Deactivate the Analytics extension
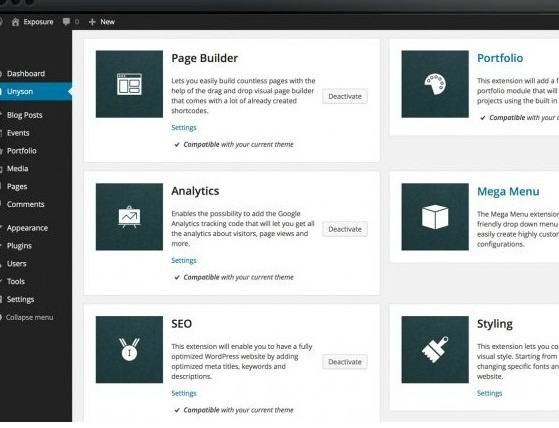This screenshot has height=428, width=559. (345, 229)
